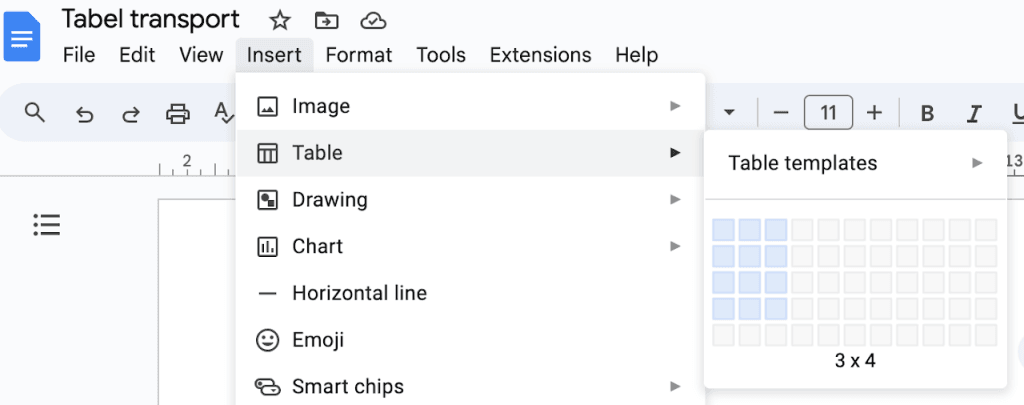Undo the last action
This screenshot has height=405, width=1024.
pyautogui.click(x=85, y=113)
